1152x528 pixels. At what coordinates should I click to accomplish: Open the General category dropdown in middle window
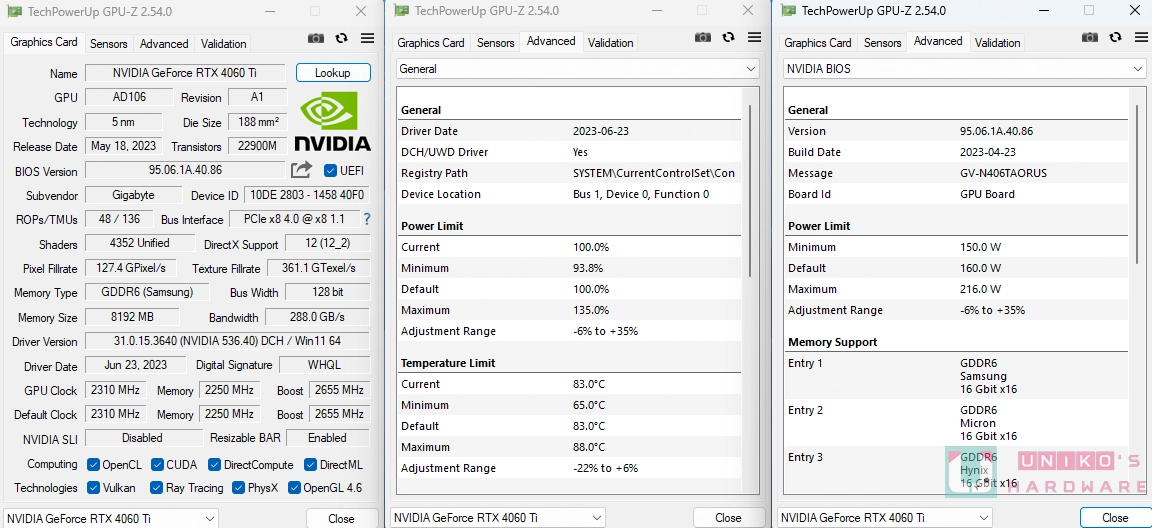(577, 69)
